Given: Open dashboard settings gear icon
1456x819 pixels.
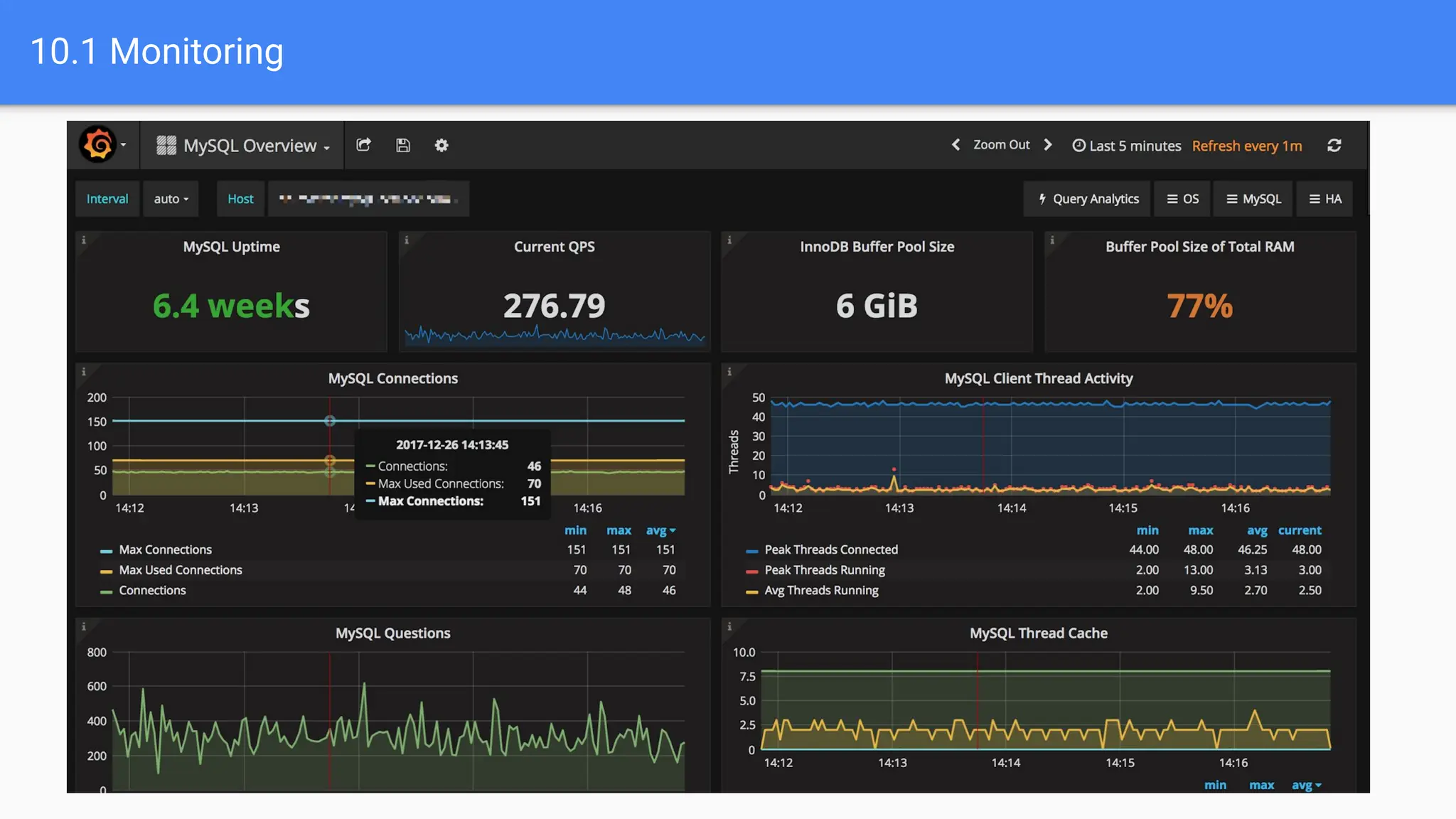Looking at the screenshot, I should click(x=441, y=145).
